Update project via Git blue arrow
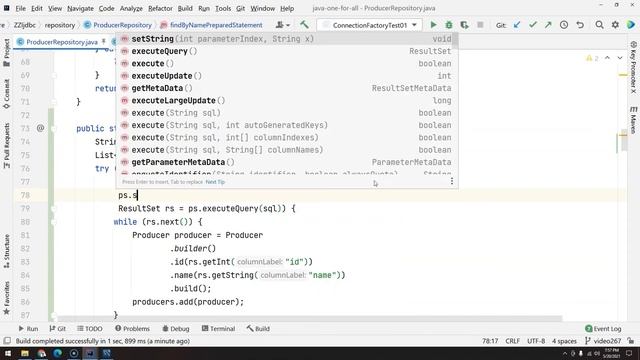 click(x=517, y=25)
